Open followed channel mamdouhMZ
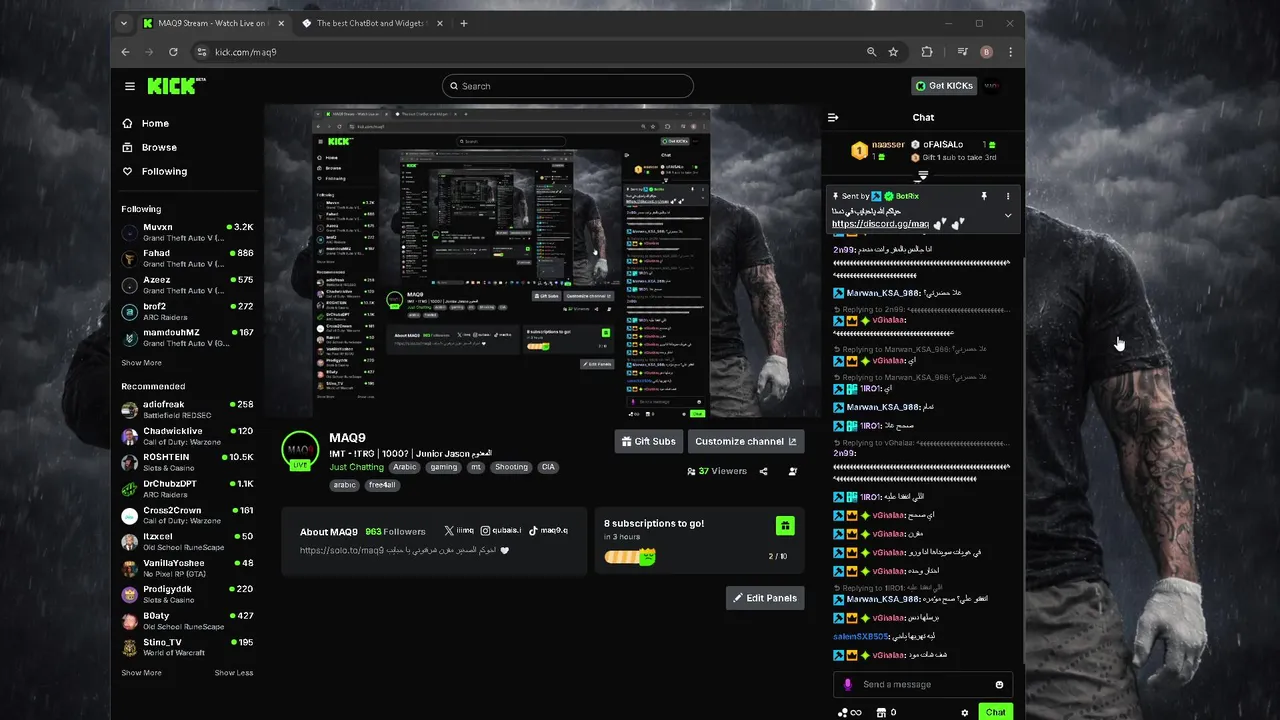Viewport: 1280px width, 720px height. coord(187,338)
